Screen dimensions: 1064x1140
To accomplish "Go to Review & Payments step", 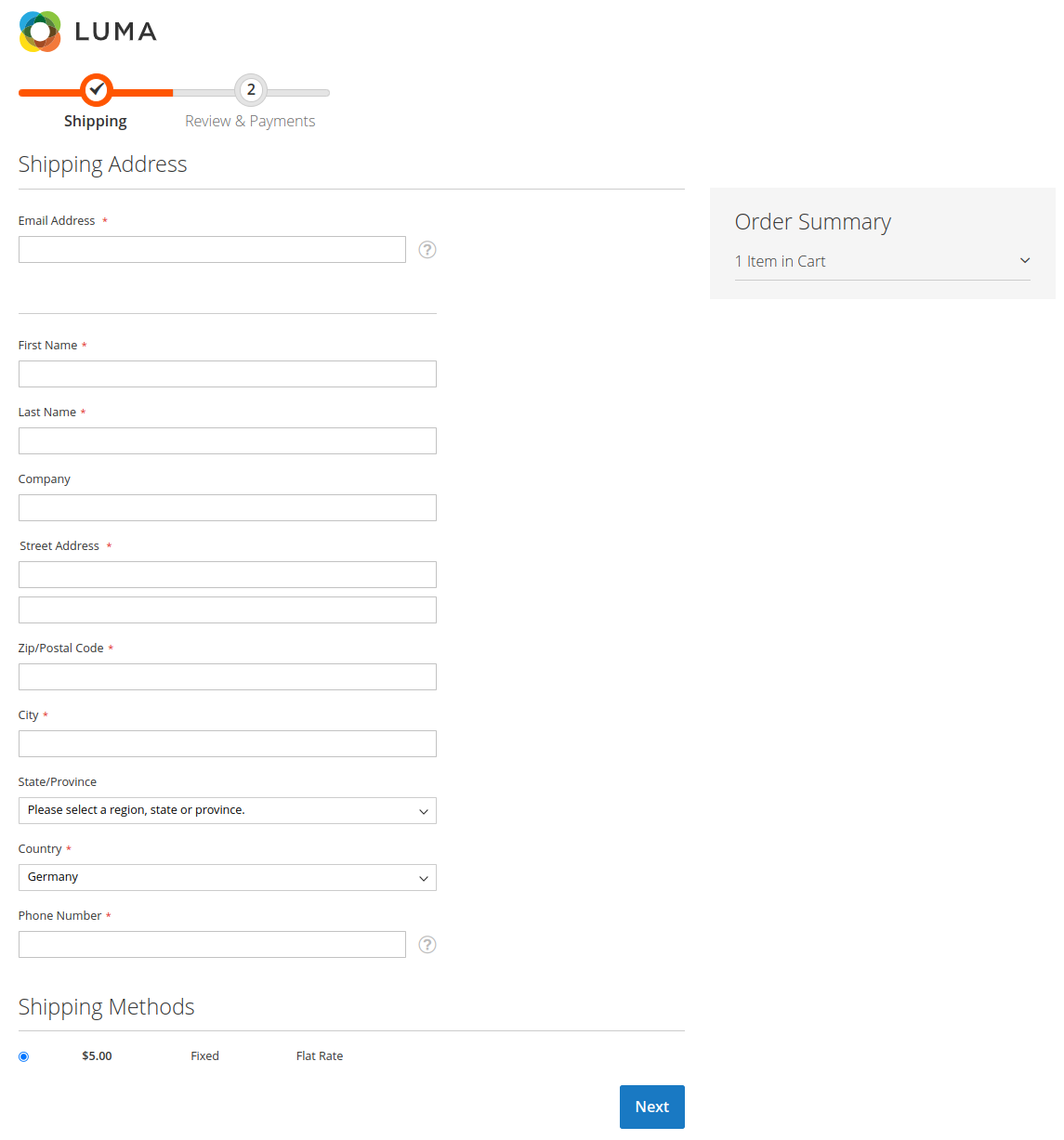I will (250, 121).
